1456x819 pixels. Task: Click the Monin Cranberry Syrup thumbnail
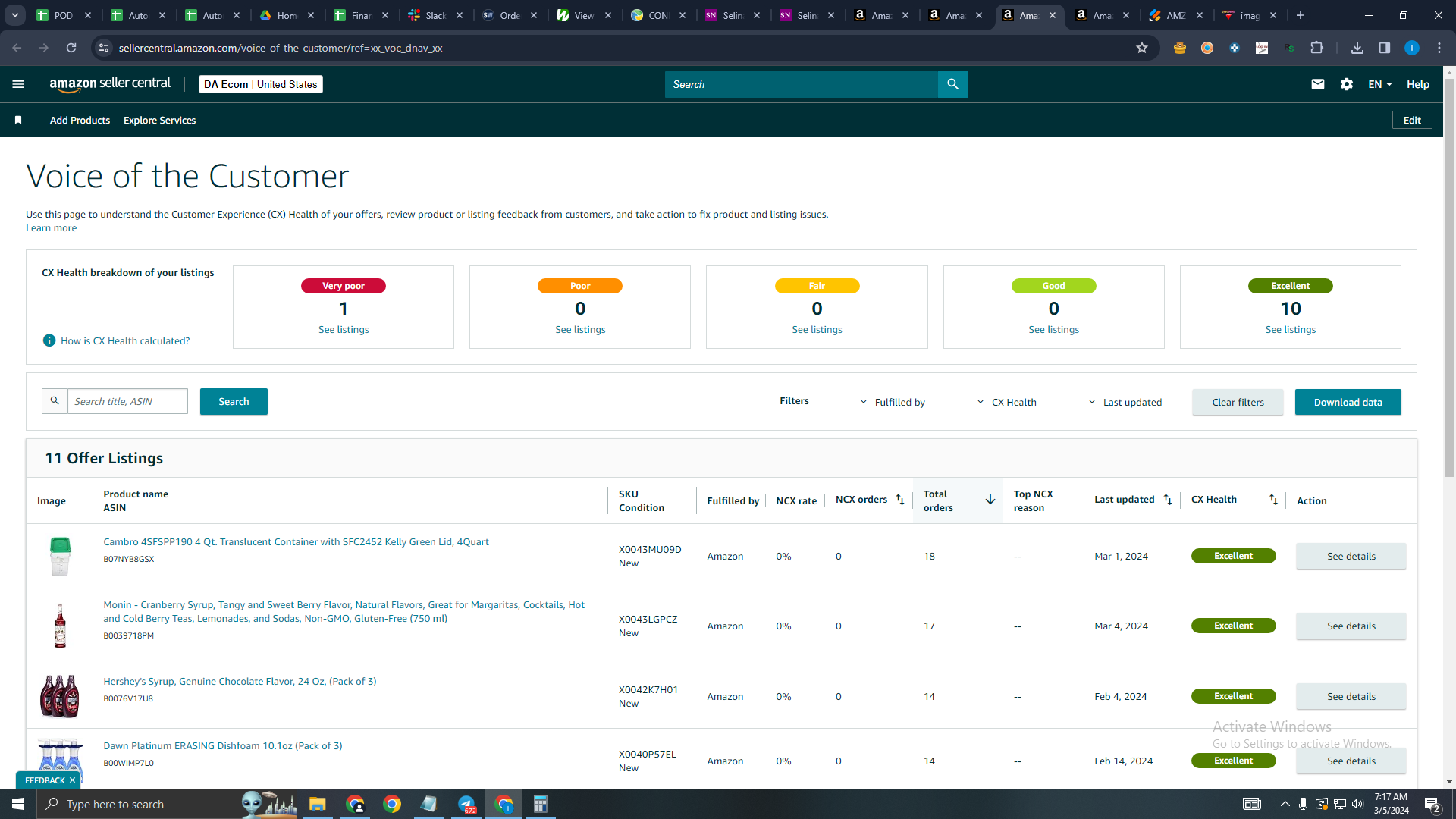coord(60,626)
